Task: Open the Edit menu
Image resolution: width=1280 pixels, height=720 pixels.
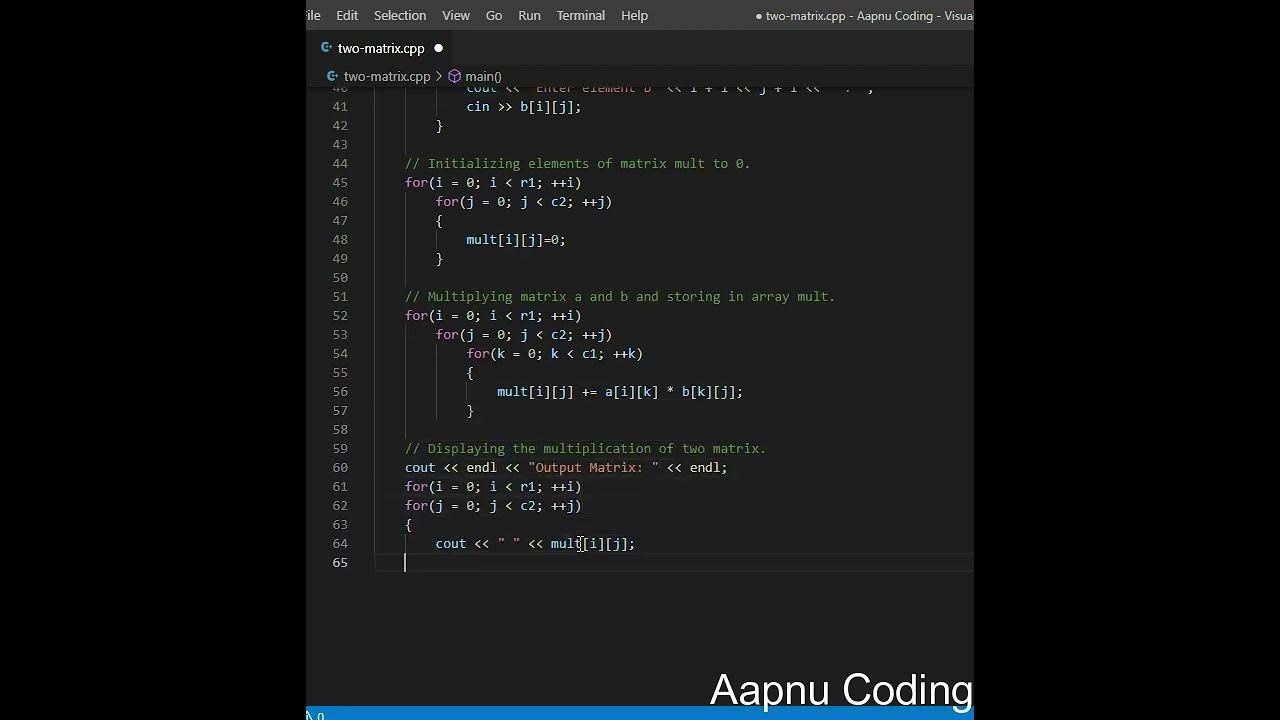Action: [347, 15]
